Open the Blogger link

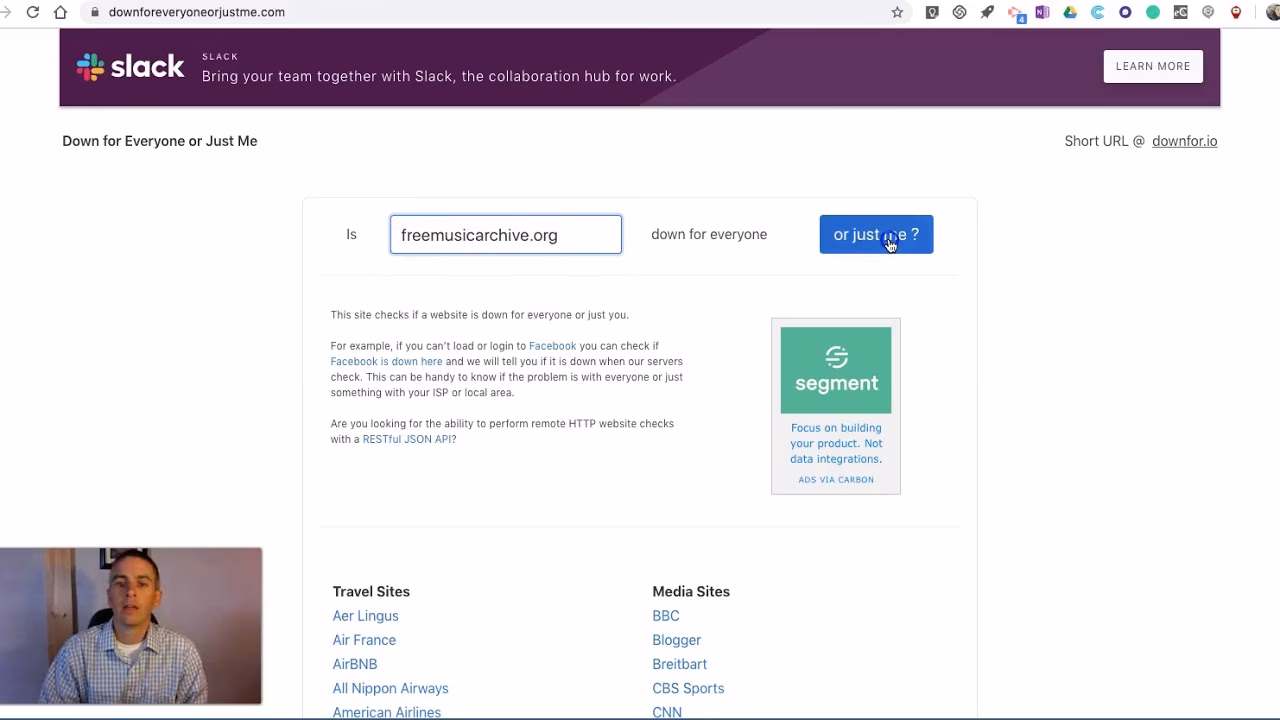point(677,640)
